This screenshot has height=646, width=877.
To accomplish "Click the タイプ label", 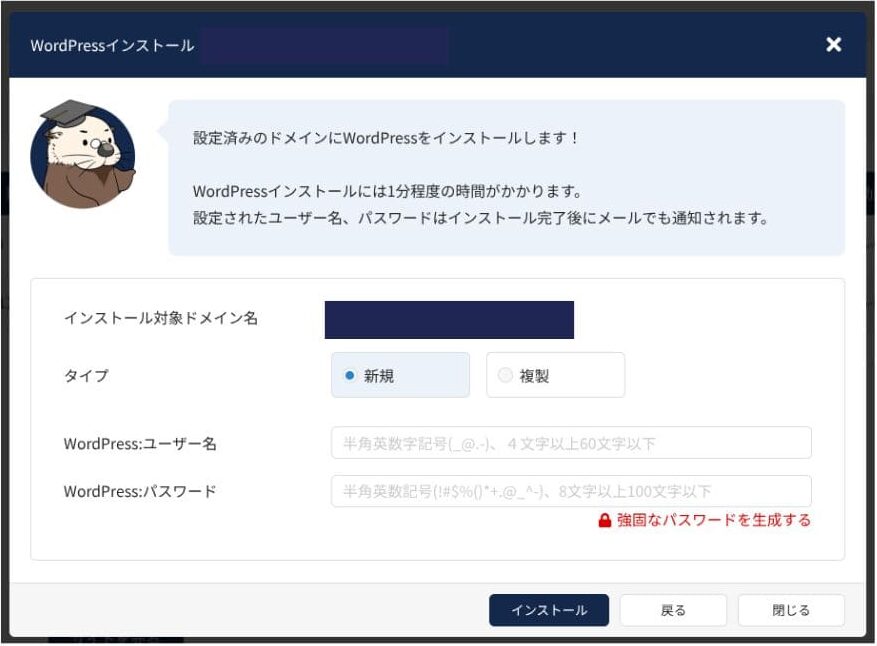I will coord(86,376).
